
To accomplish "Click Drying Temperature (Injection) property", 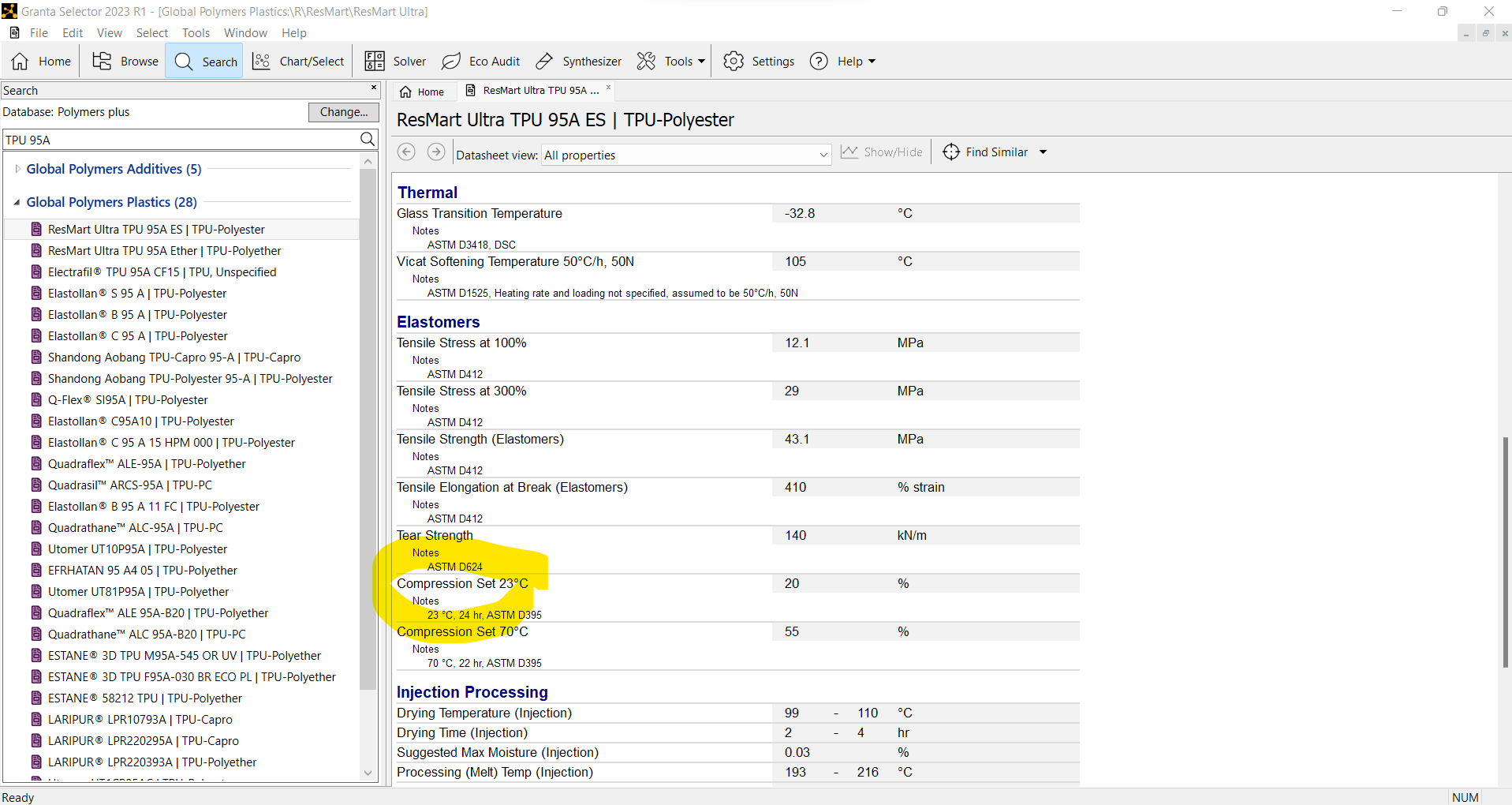I will coord(484,713).
